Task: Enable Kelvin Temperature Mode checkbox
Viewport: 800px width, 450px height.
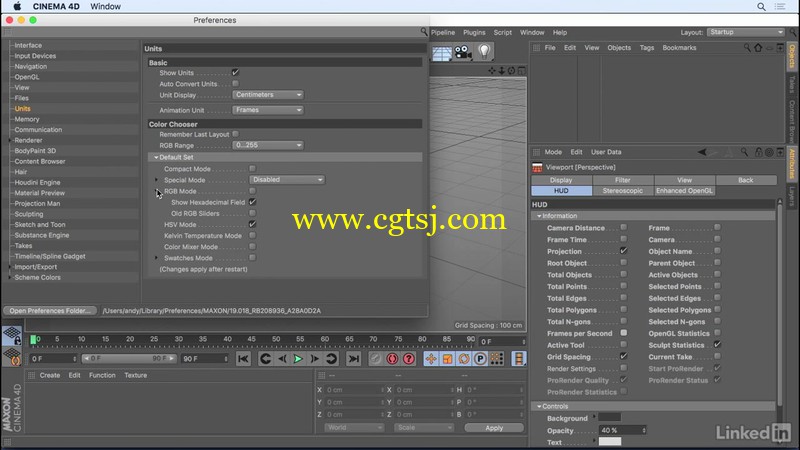Action: pyautogui.click(x=252, y=236)
